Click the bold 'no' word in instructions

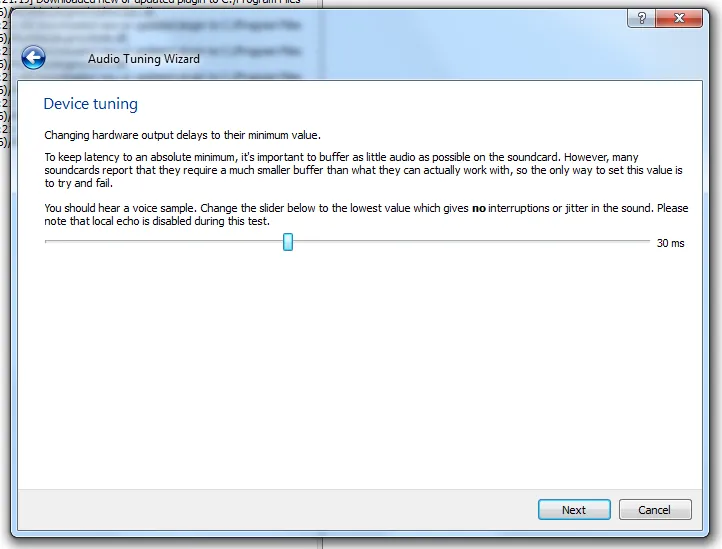point(479,208)
